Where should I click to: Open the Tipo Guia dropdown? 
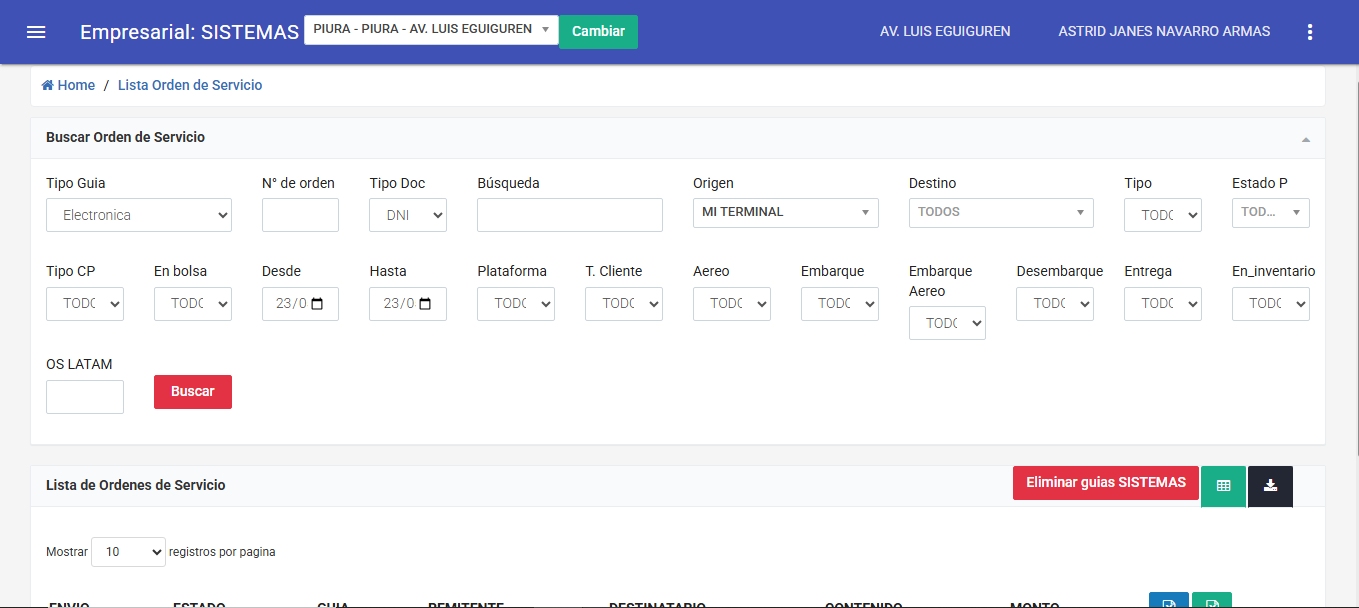pyautogui.click(x=138, y=215)
